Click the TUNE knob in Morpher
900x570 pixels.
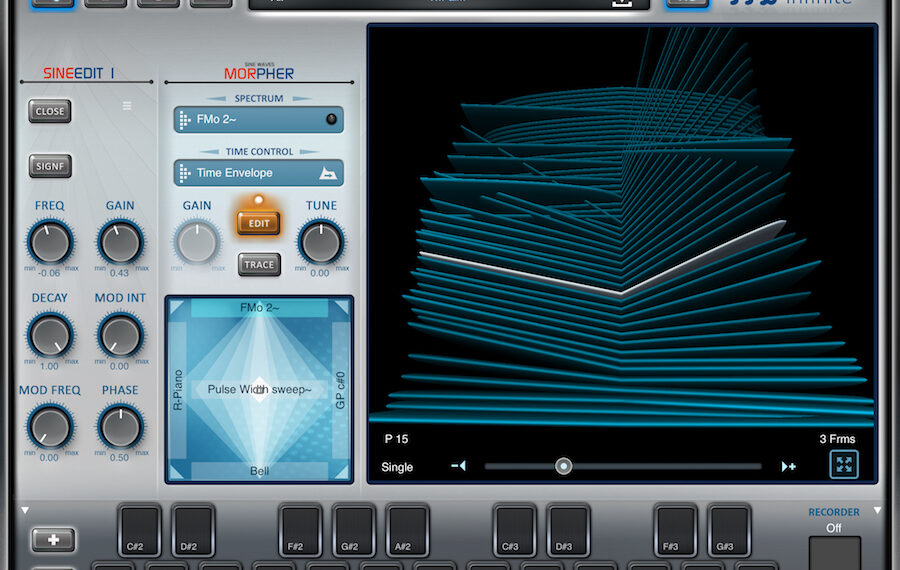(x=321, y=242)
